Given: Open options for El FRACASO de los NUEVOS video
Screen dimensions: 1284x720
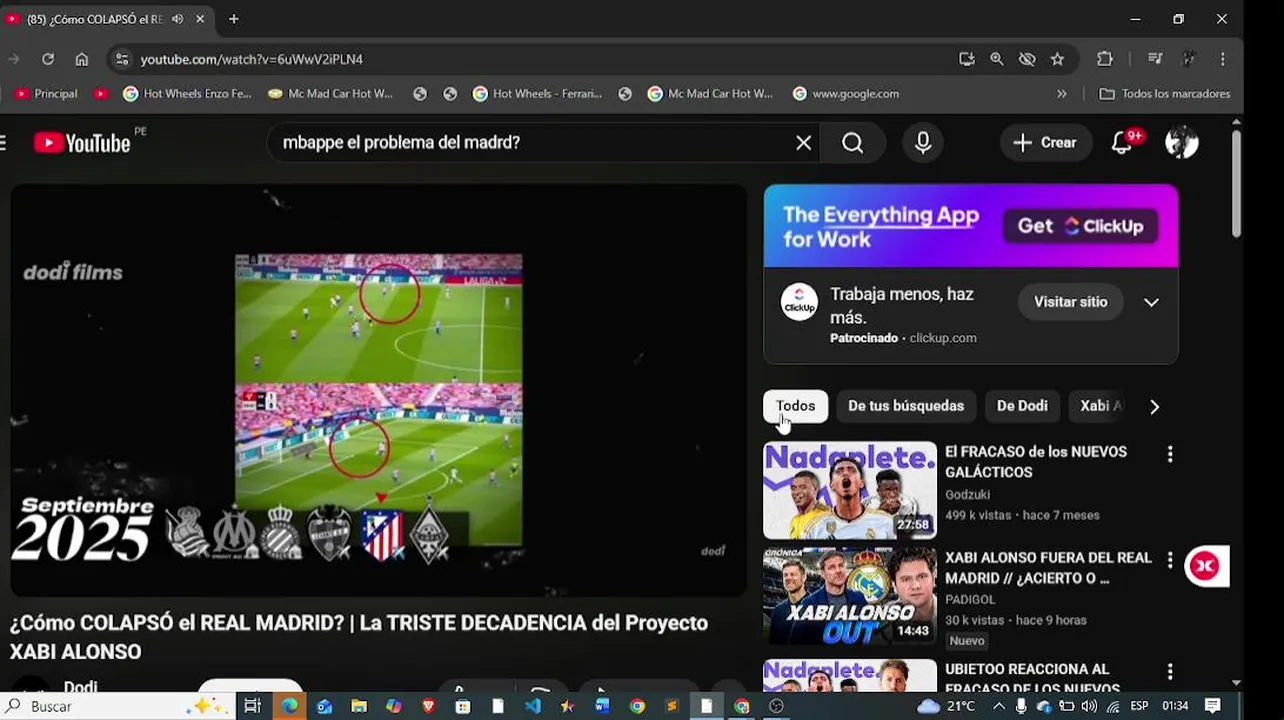Looking at the screenshot, I should tap(1170, 455).
